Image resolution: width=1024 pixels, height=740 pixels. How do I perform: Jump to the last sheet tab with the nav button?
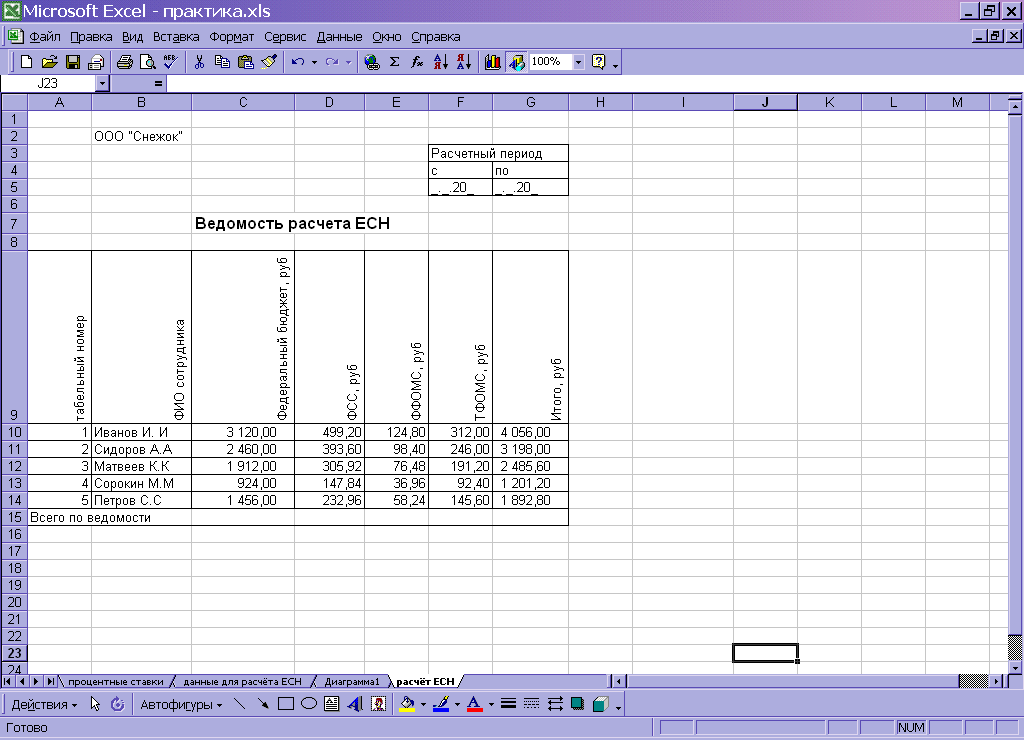(50, 682)
